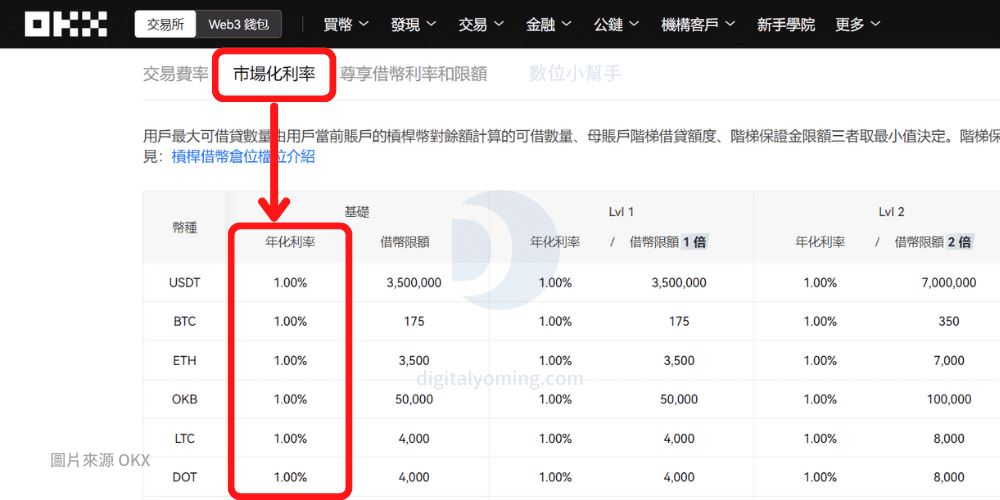1000x500 pixels.
Task: Go to 新手學院 in the navigation bar
Action: [x=786, y=24]
